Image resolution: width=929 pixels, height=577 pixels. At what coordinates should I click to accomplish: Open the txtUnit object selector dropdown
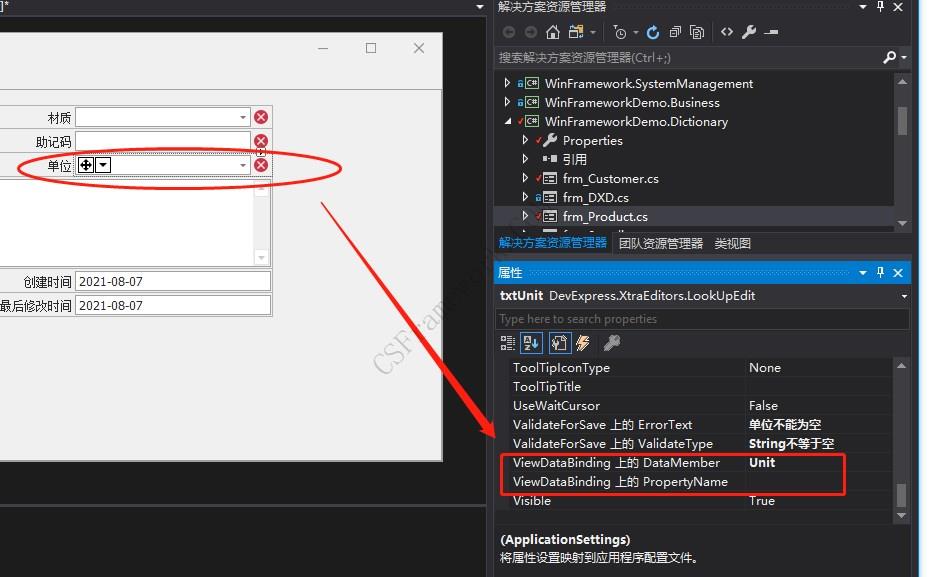tap(903, 295)
